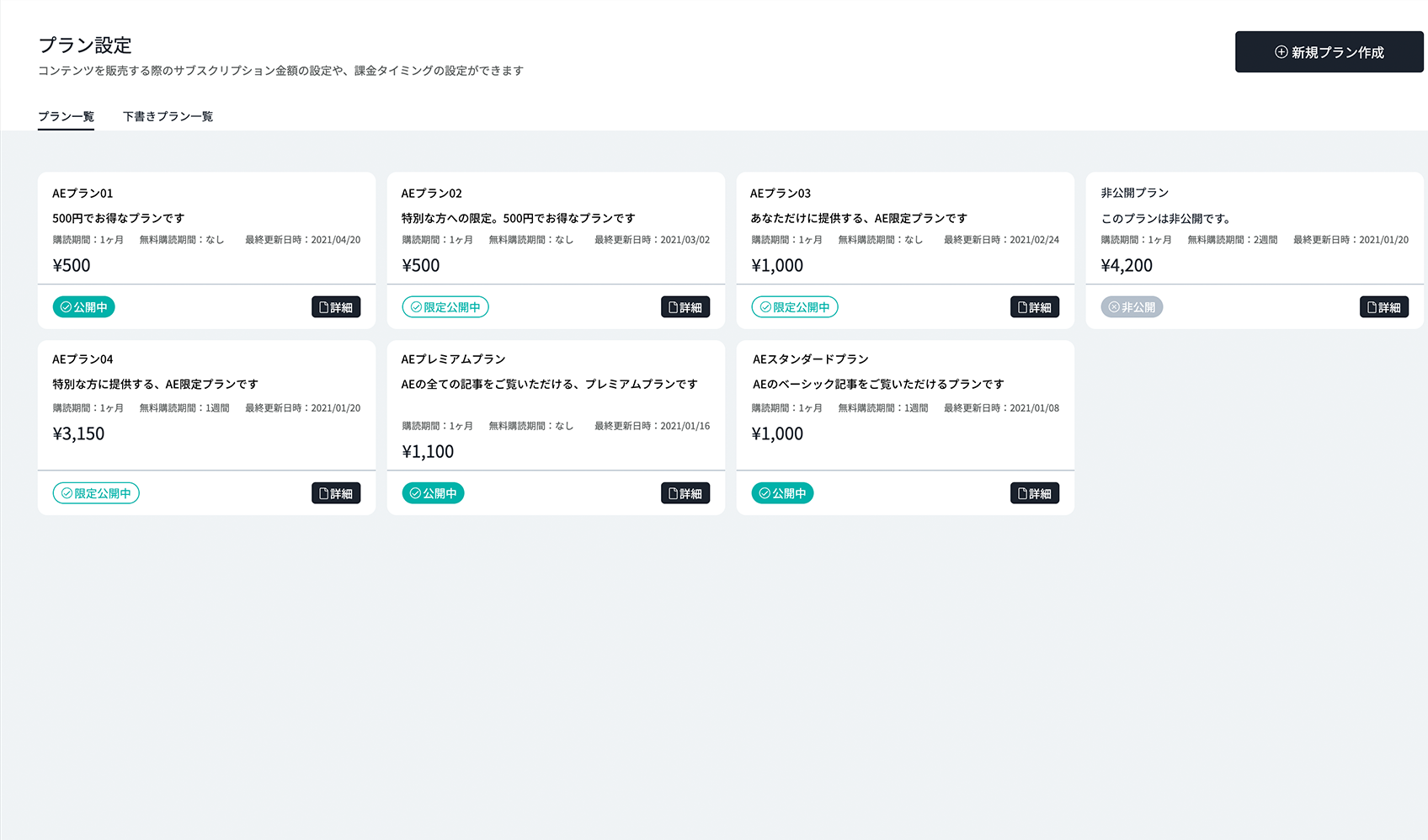
Task: Click the document icon on AEプレミアムプラン 詳細 button
Action: [x=672, y=492]
